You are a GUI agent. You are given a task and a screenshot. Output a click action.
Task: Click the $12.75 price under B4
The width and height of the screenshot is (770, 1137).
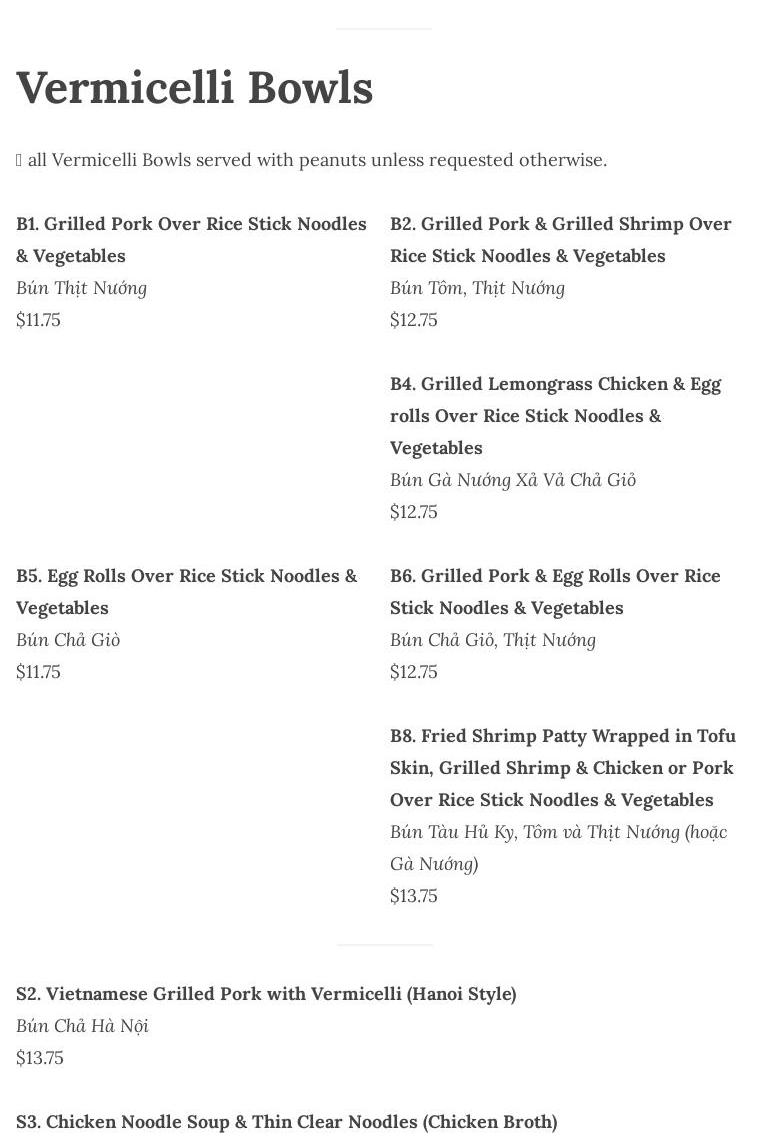click(x=414, y=512)
